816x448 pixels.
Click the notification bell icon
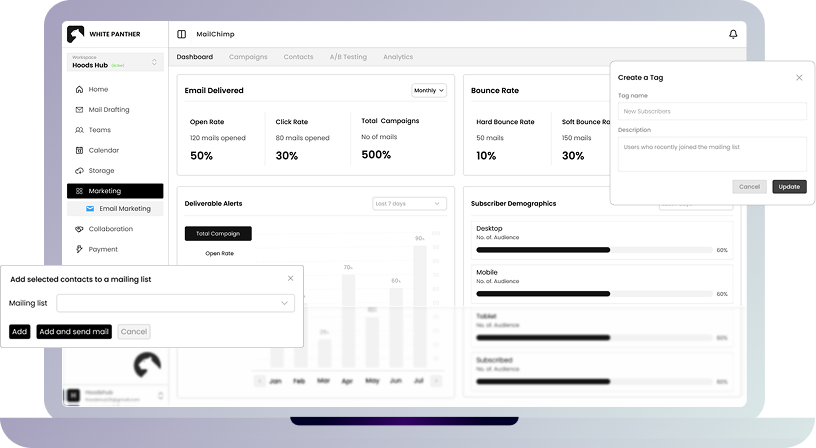(733, 34)
